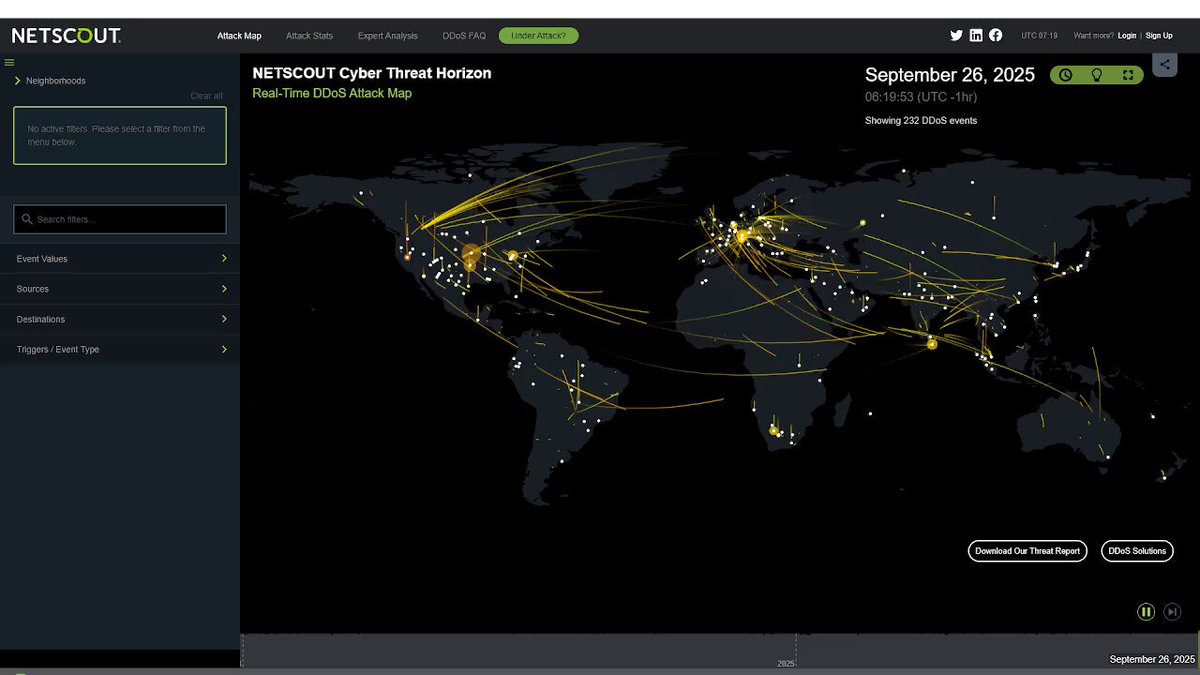
Task: Pause the attack map playback
Action: [x=1146, y=612]
